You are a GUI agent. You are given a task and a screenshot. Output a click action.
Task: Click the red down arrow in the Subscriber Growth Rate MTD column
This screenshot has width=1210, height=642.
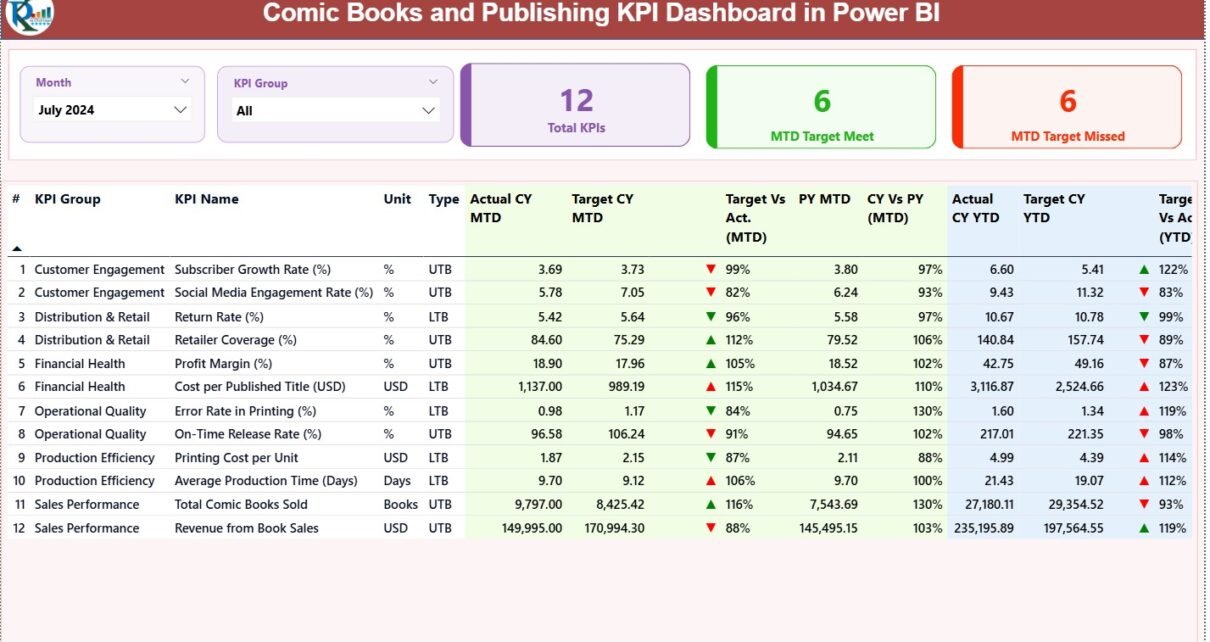coord(711,269)
